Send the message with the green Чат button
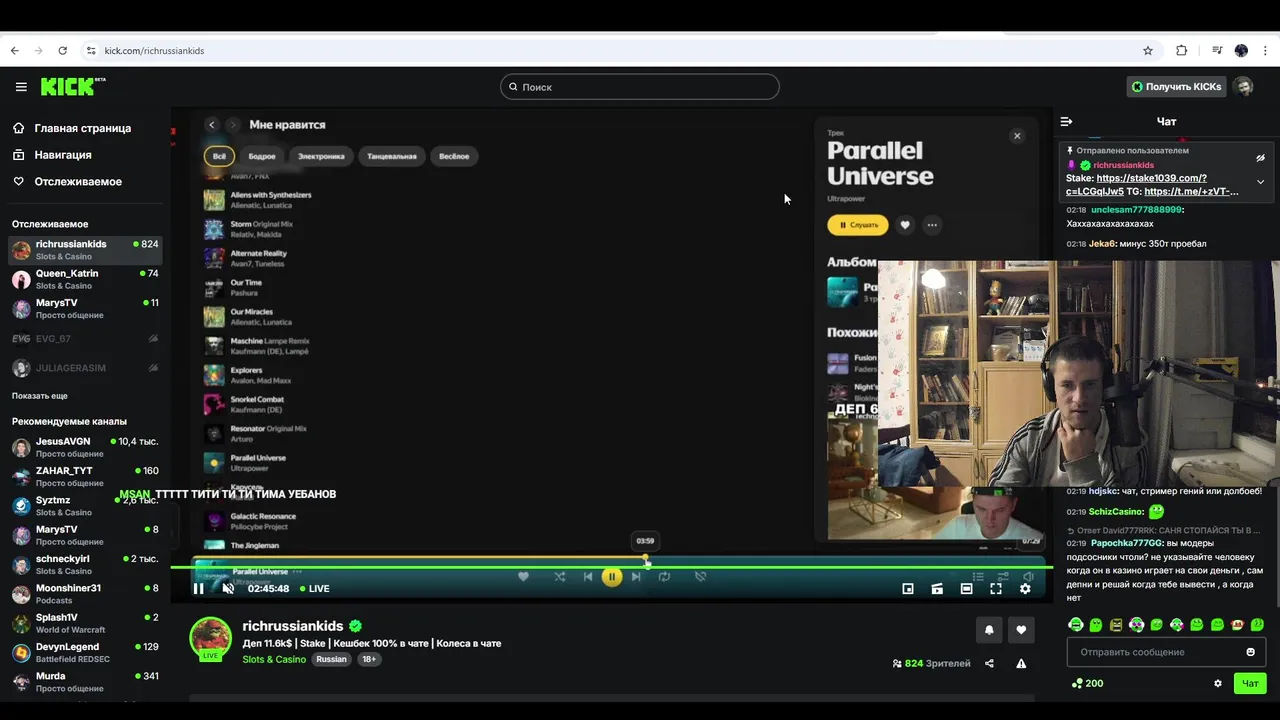The image size is (1280, 720). (1250, 684)
